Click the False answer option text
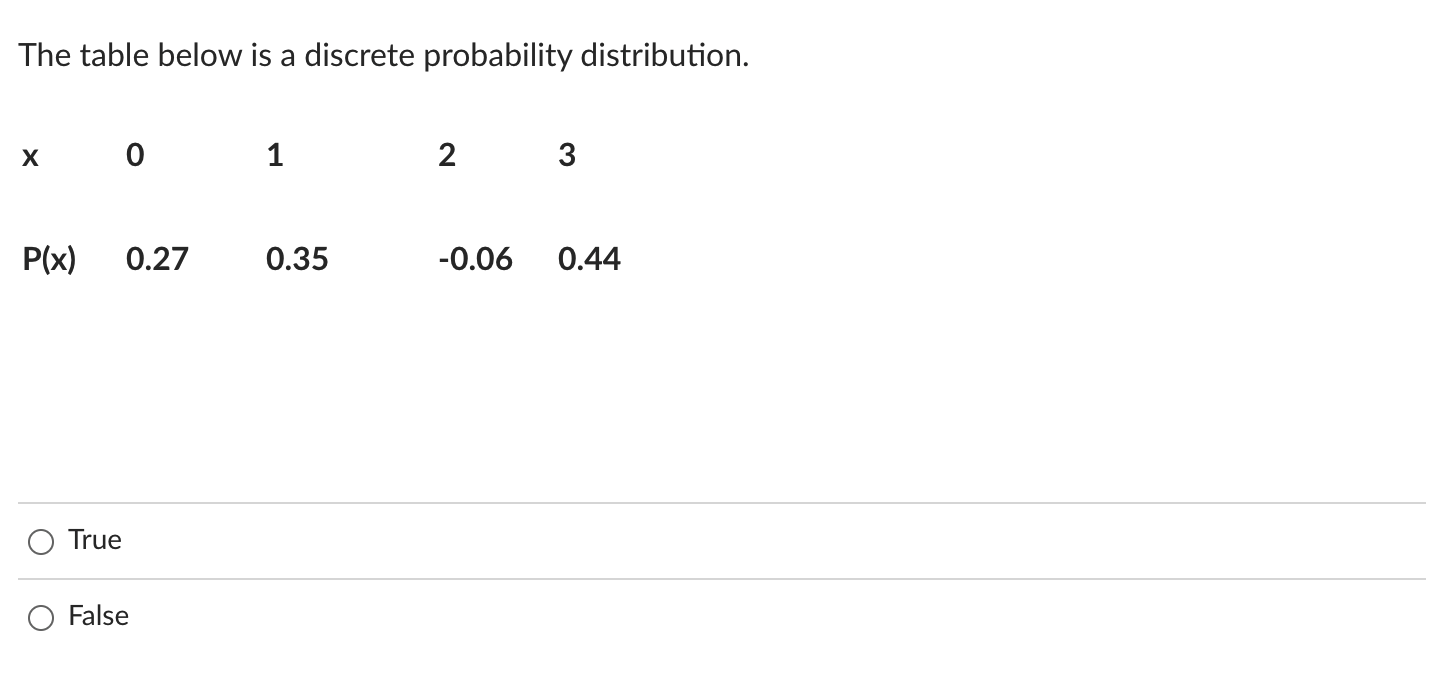Viewport: 1454px width, 680px height. [97, 616]
